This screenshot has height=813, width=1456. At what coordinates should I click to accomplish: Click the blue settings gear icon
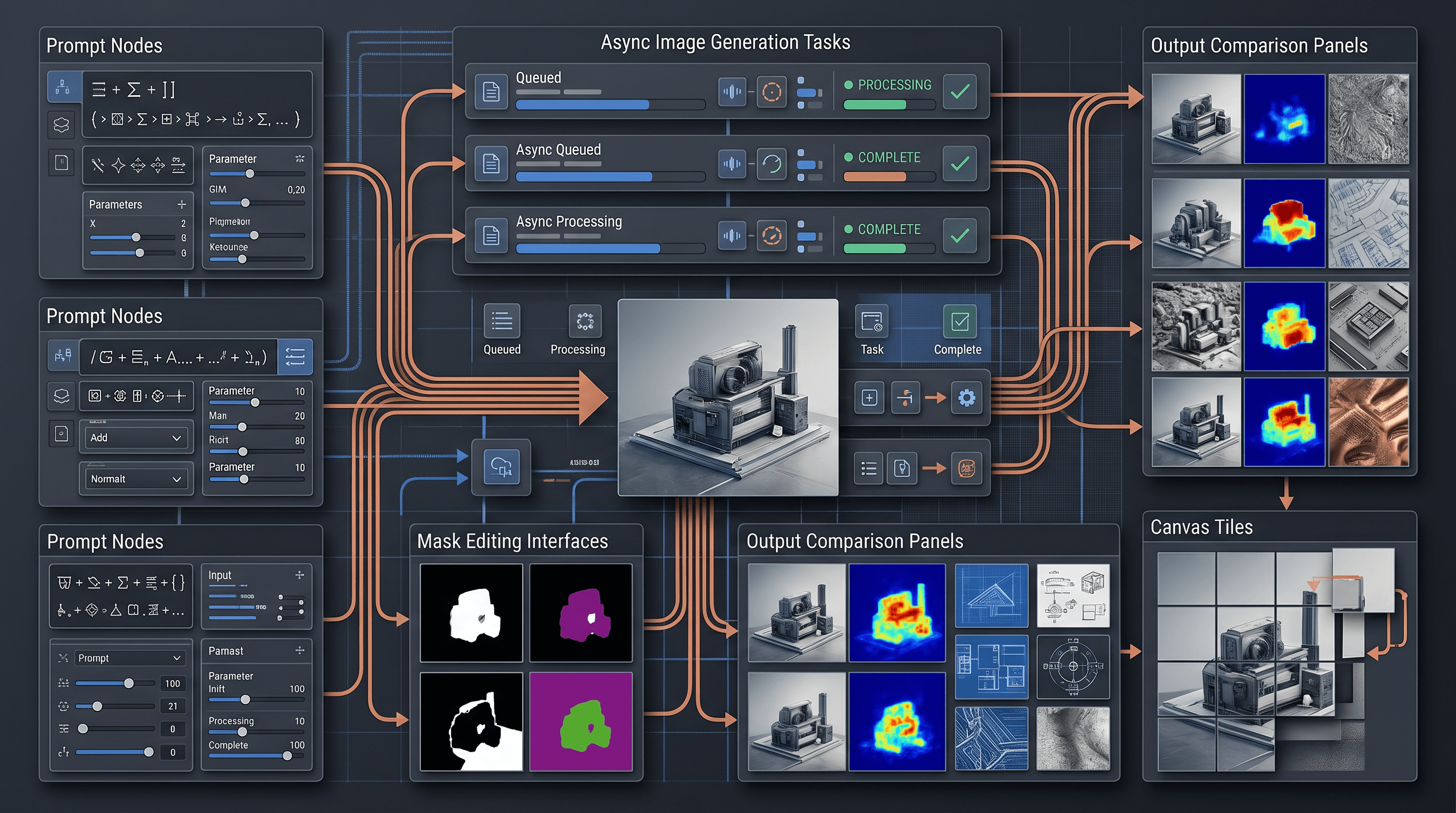tap(967, 398)
